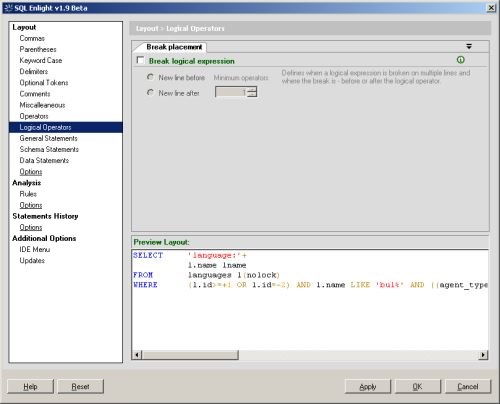Screen dimensions: 500x404
Task: Open Data Statements settings
Action: tap(44, 160)
